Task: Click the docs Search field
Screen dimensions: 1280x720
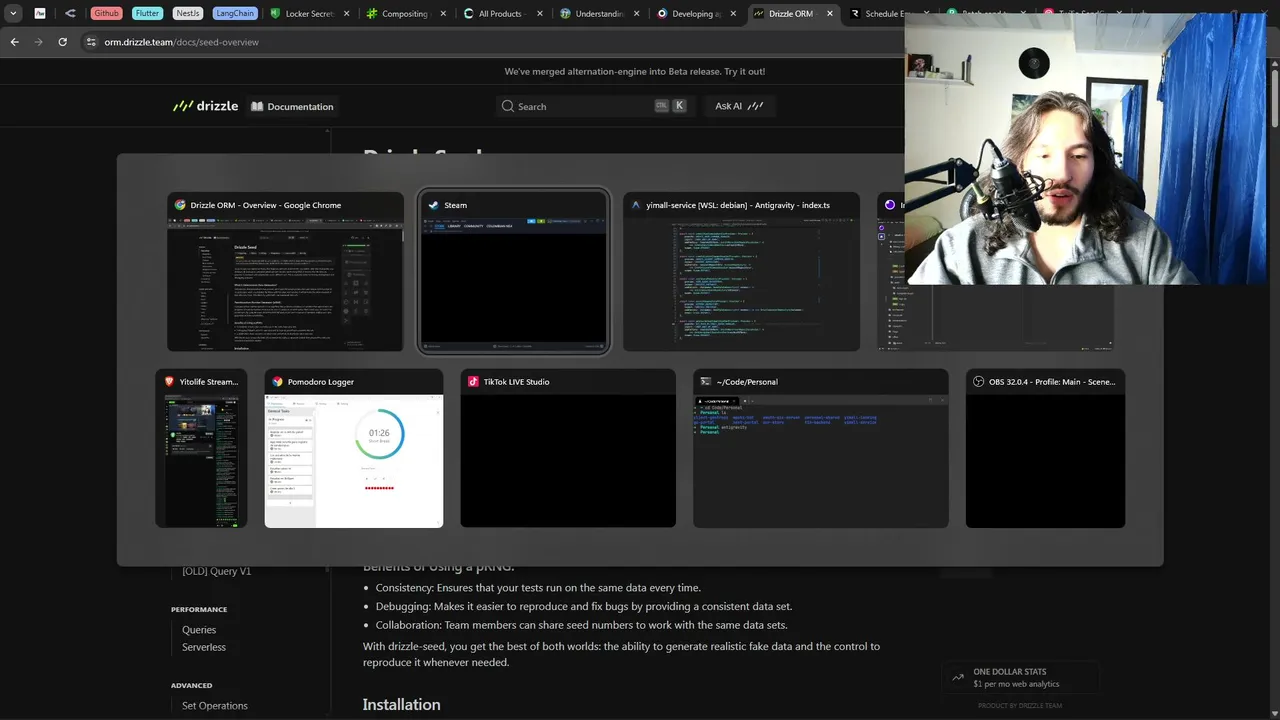Action: tap(595, 106)
